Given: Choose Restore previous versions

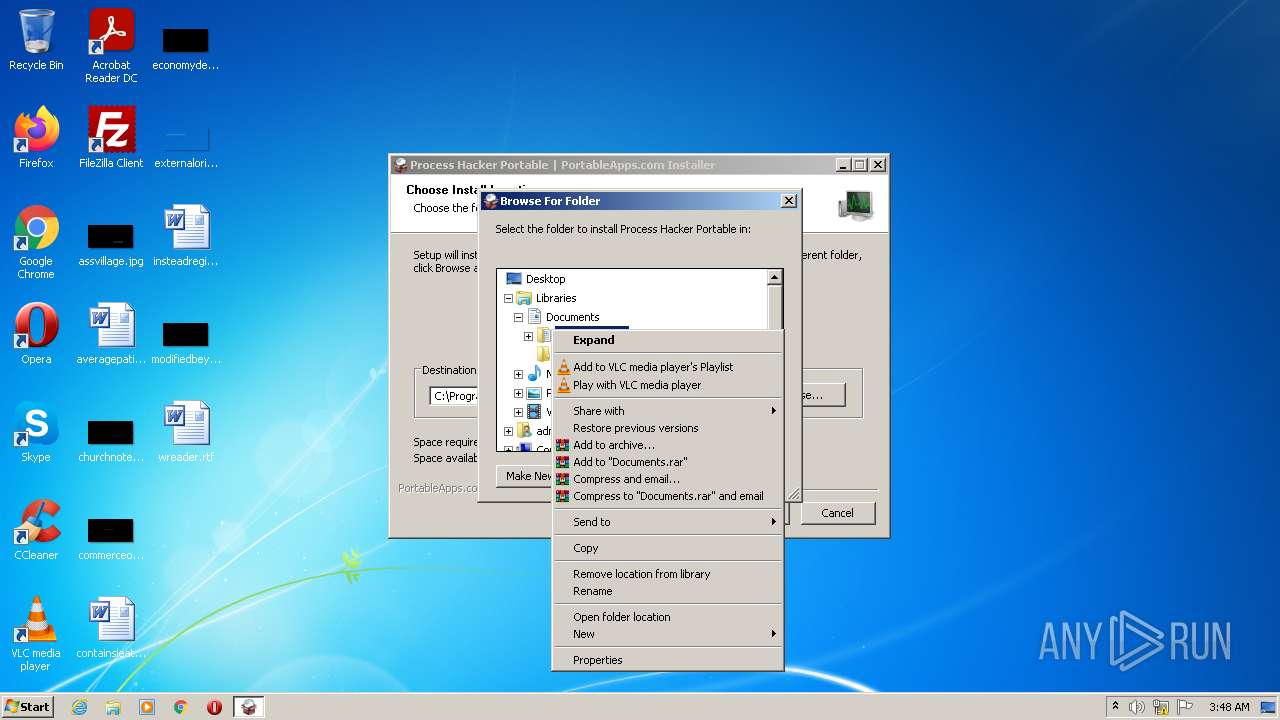Looking at the screenshot, I should coord(667,428).
